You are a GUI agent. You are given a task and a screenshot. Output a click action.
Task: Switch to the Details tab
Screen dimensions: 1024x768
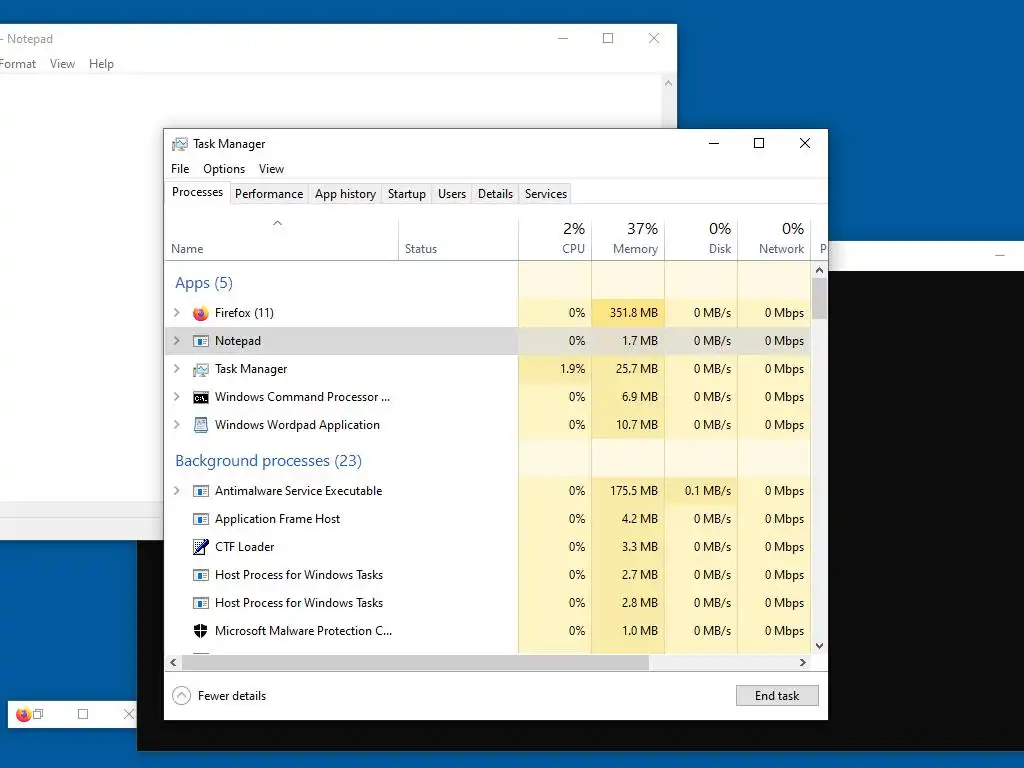(x=495, y=194)
